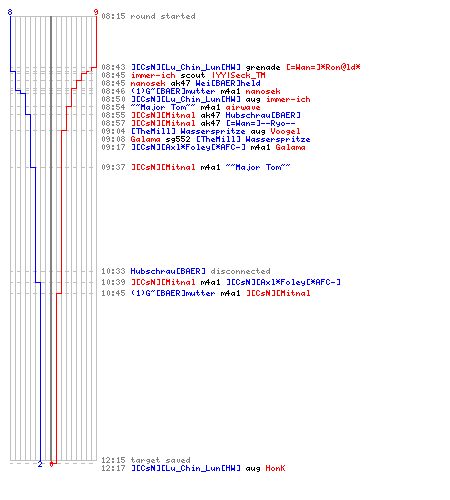450x500 pixels.
Task: Click (1)G~[BAER]mutter at 10:45
Action: click(x=173, y=293)
